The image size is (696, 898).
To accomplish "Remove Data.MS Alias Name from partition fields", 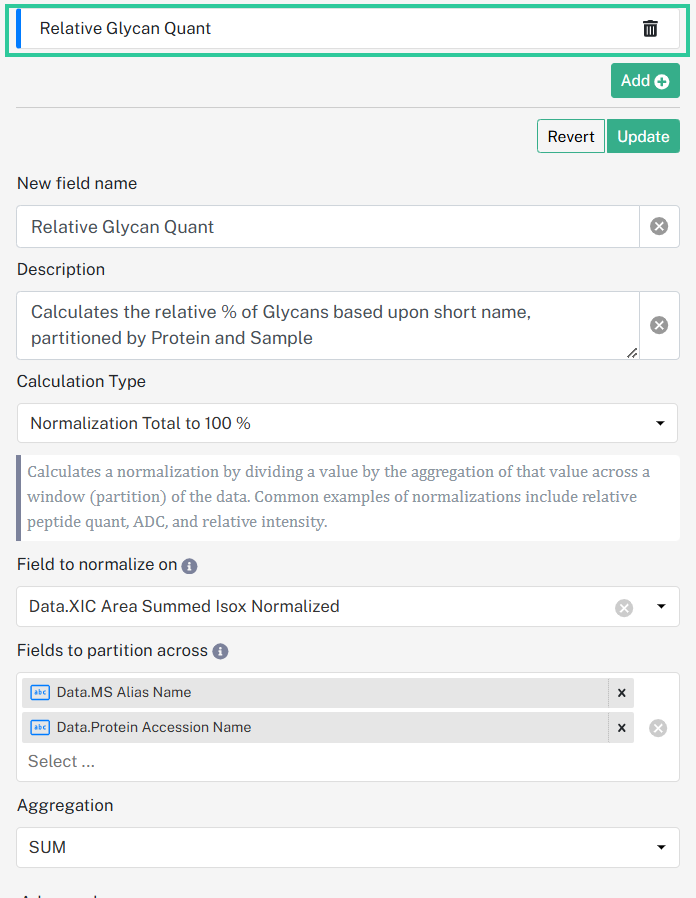I will pyautogui.click(x=622, y=693).
